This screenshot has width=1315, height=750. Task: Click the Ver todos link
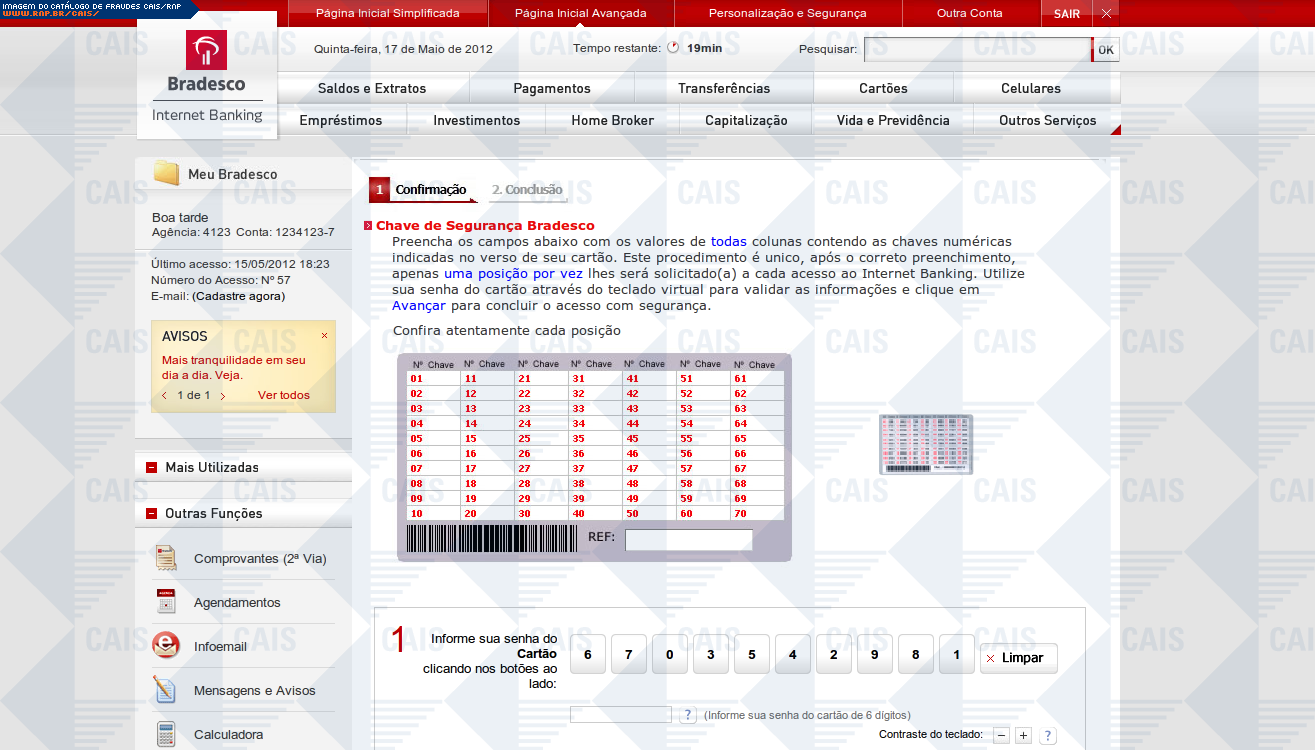[x=284, y=395]
